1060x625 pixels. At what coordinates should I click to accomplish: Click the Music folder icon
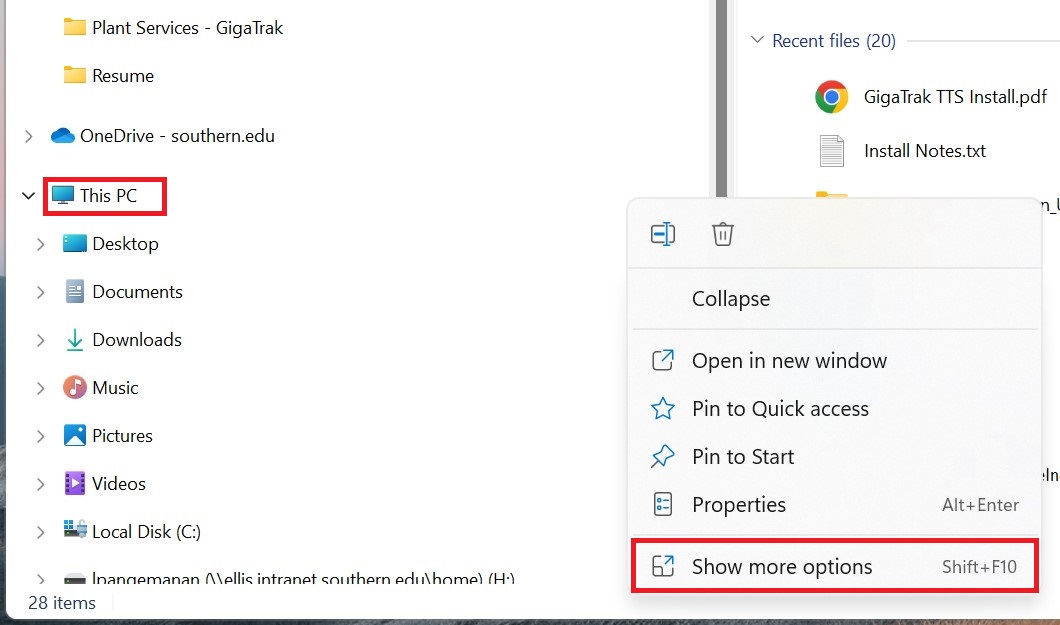75,388
